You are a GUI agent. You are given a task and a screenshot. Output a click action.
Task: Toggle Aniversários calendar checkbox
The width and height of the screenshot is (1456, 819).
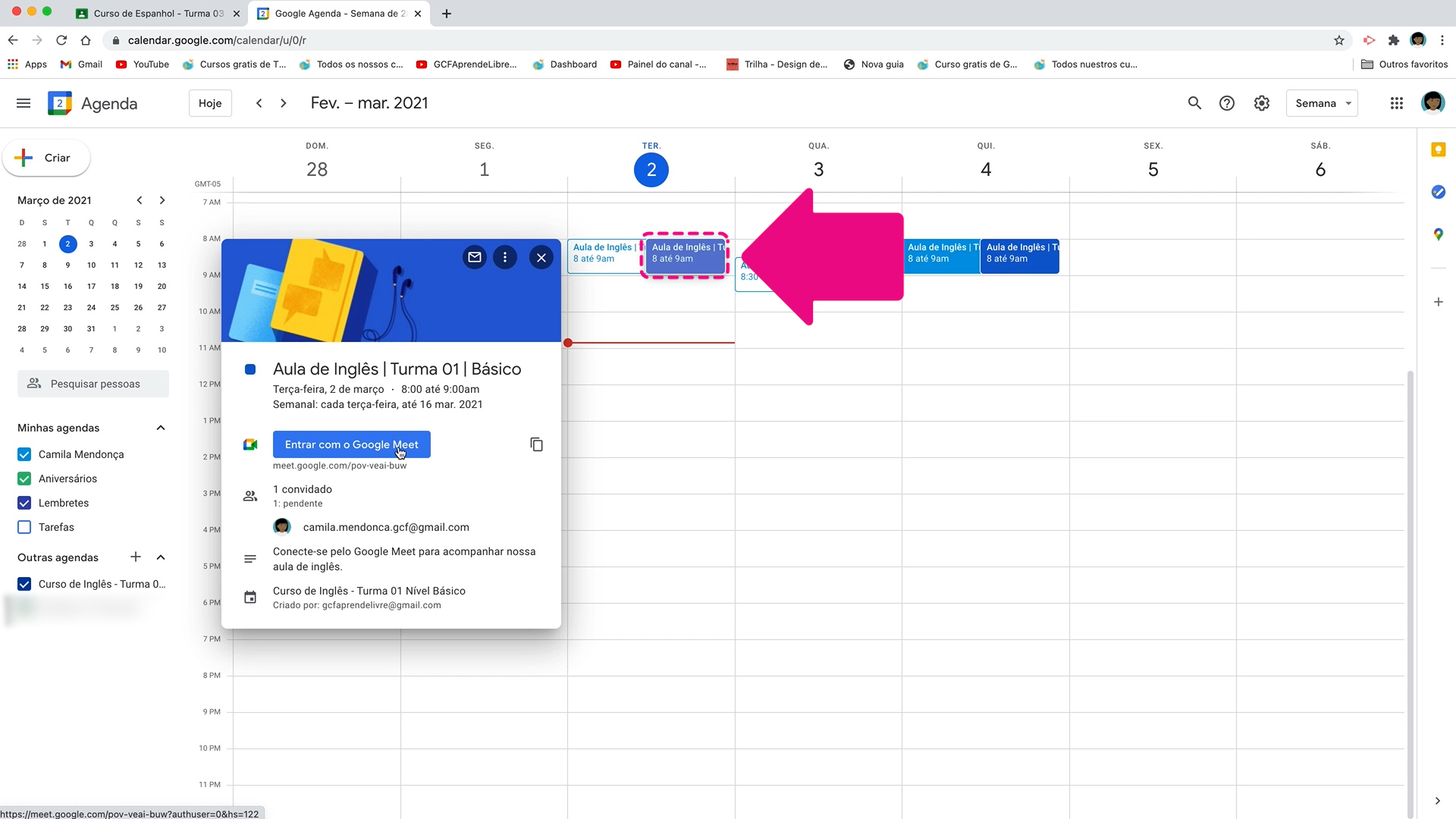pyautogui.click(x=24, y=479)
